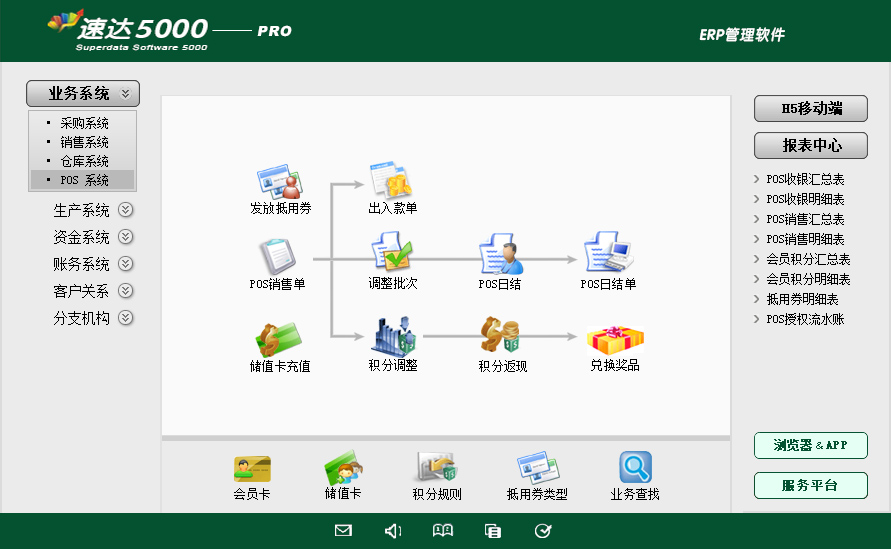Open the POS日结单 computer icon

[609, 252]
